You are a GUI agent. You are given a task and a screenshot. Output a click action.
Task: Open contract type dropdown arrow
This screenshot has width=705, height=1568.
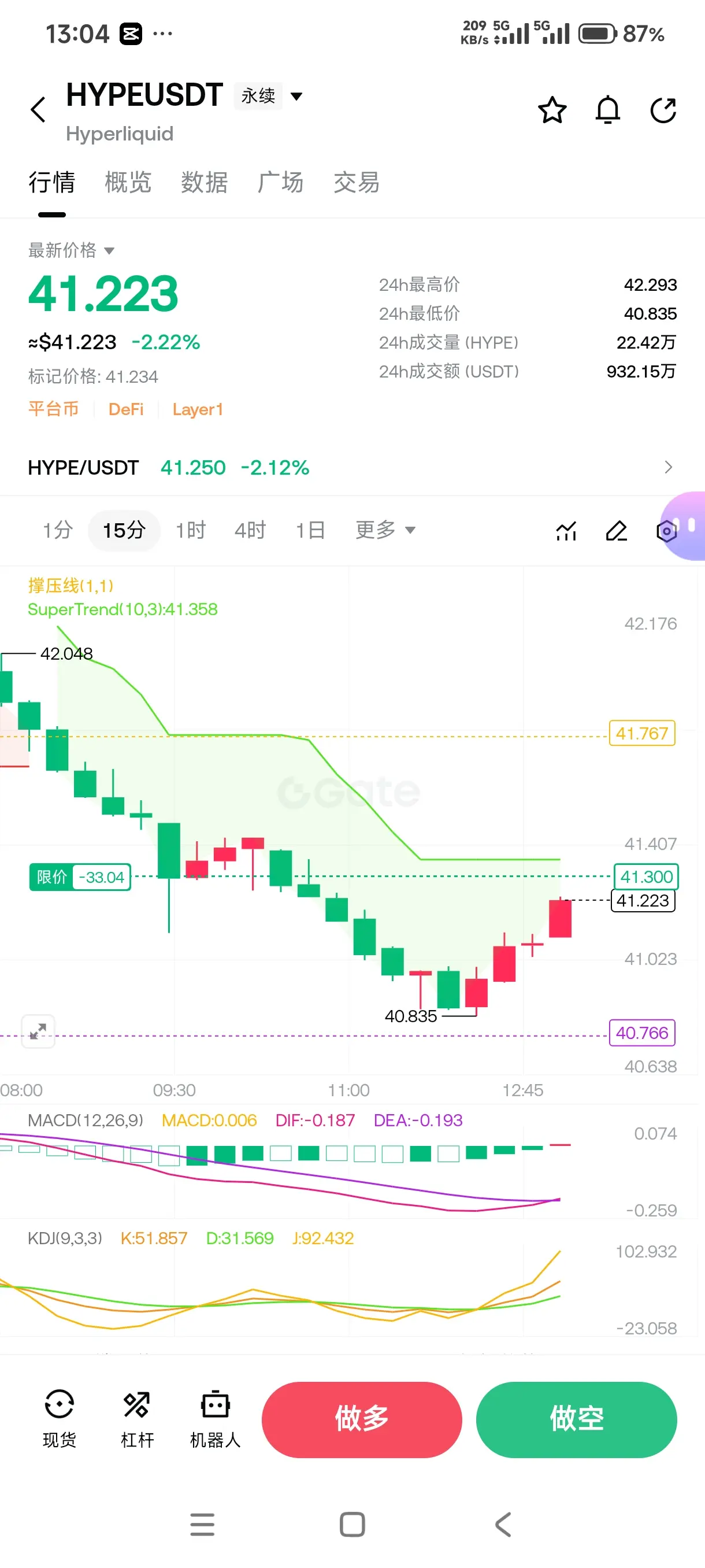click(x=297, y=96)
